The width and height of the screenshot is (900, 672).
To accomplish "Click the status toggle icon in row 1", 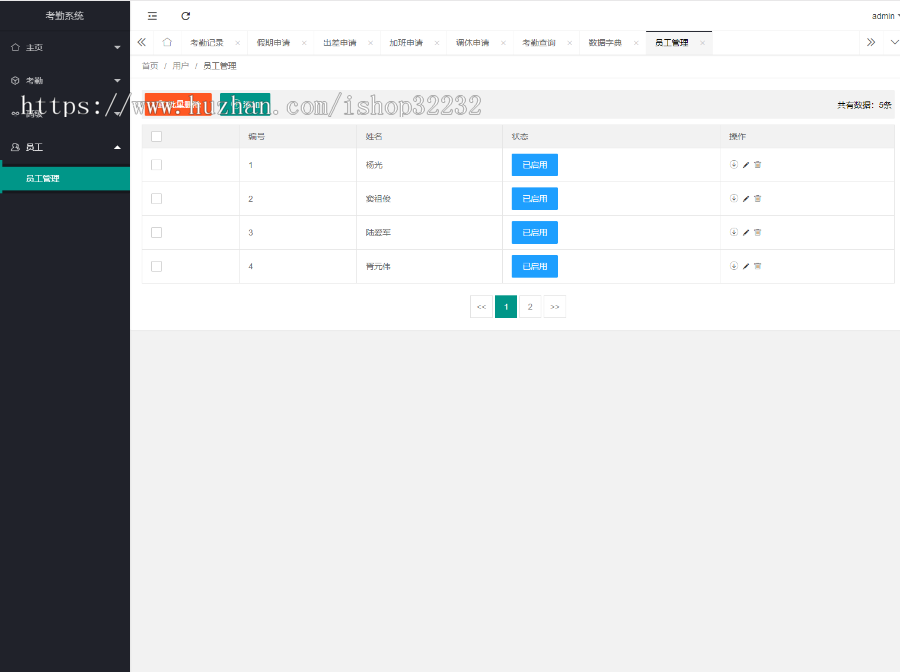I will [x=734, y=165].
